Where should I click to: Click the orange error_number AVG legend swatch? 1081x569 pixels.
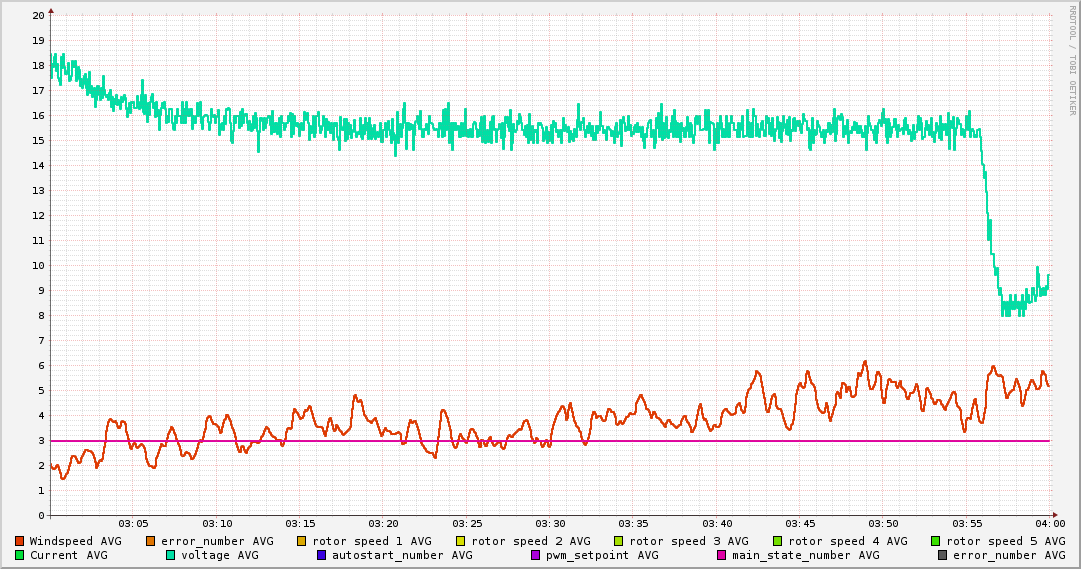click(x=151, y=541)
